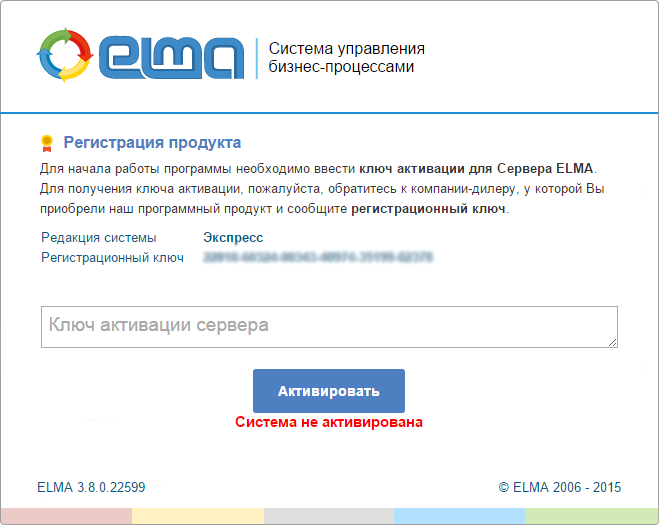The image size is (659, 525).
Task: Click the ELMA 3.8.0.22599 version text
Action: click(91, 487)
